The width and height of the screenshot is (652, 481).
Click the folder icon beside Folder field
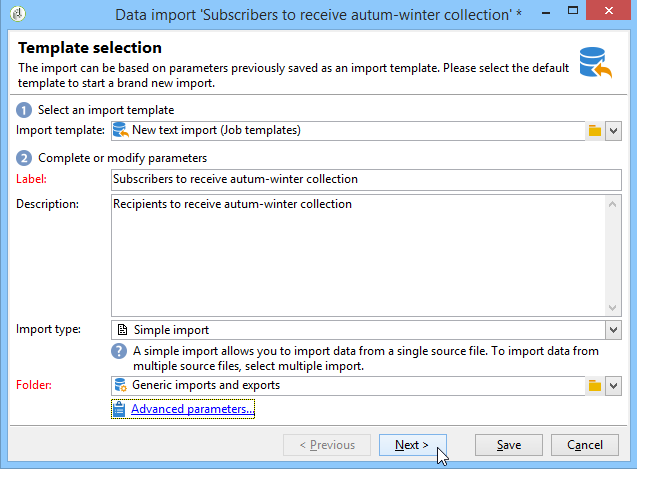point(594,385)
